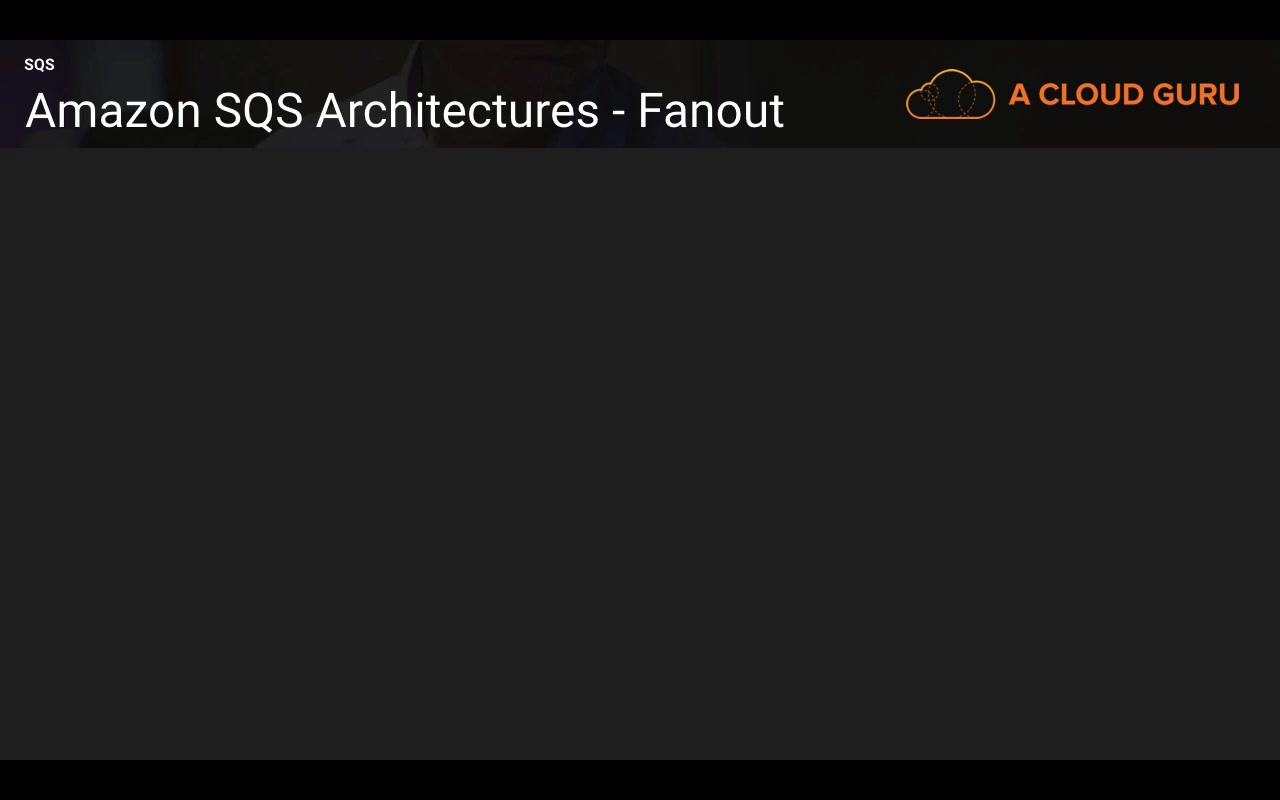Click the word CLOUD in the orange logo text
This screenshot has width=1280, height=800.
point(1090,95)
